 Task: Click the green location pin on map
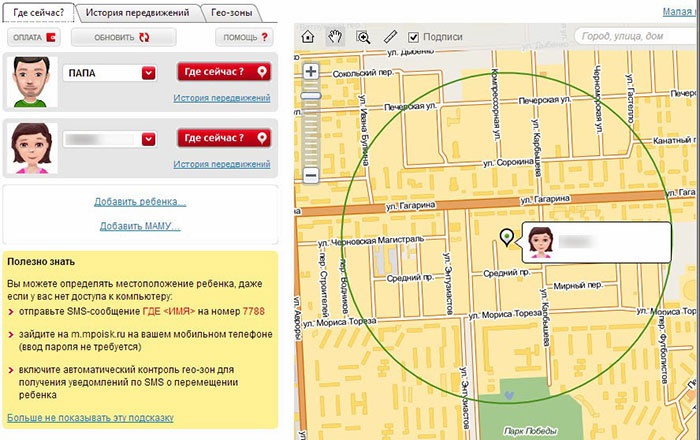(506, 238)
